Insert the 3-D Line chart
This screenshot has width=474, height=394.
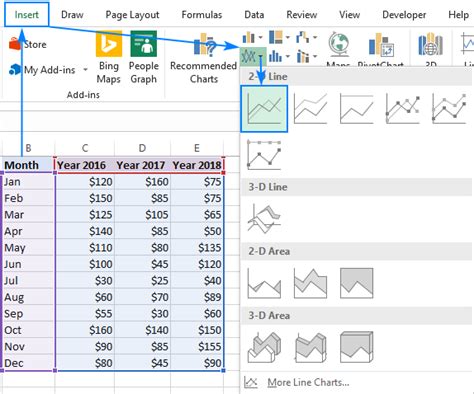click(264, 219)
